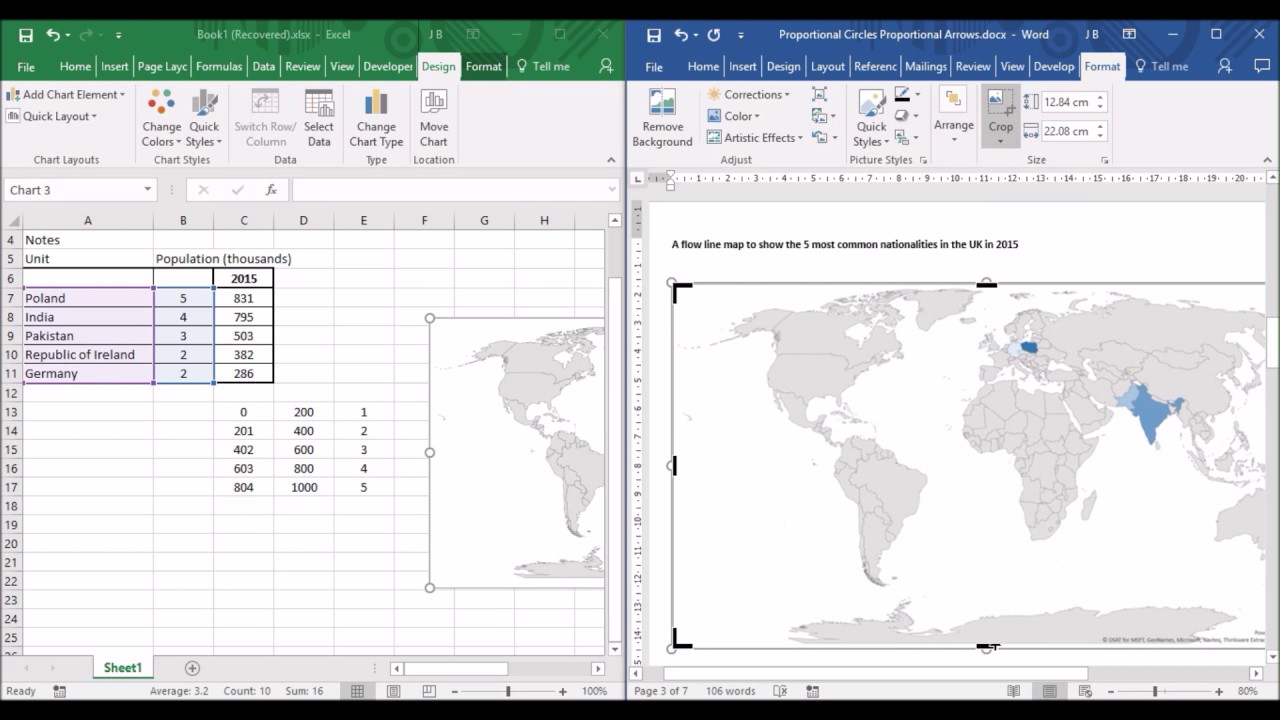1280x720 pixels.
Task: Click Repeat icon in Word quick access toolbar
Action: (x=714, y=35)
